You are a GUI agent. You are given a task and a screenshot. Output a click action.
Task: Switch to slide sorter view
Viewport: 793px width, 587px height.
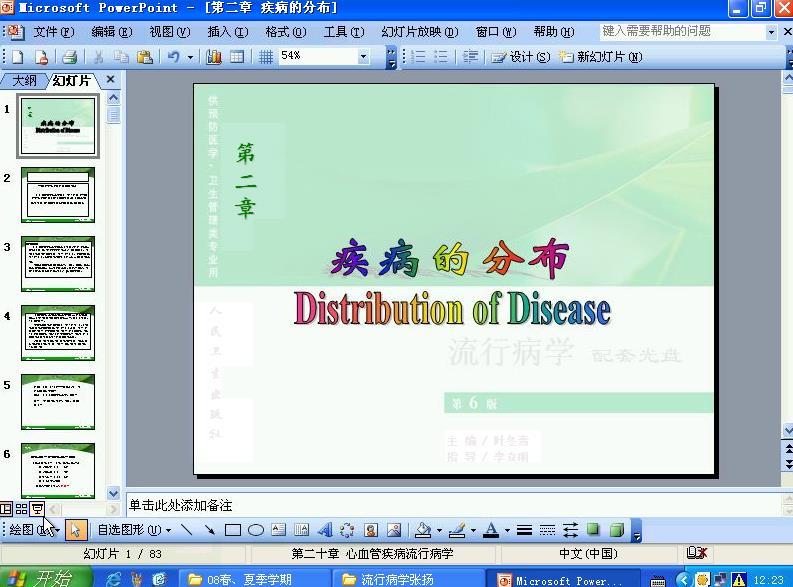click(22, 510)
